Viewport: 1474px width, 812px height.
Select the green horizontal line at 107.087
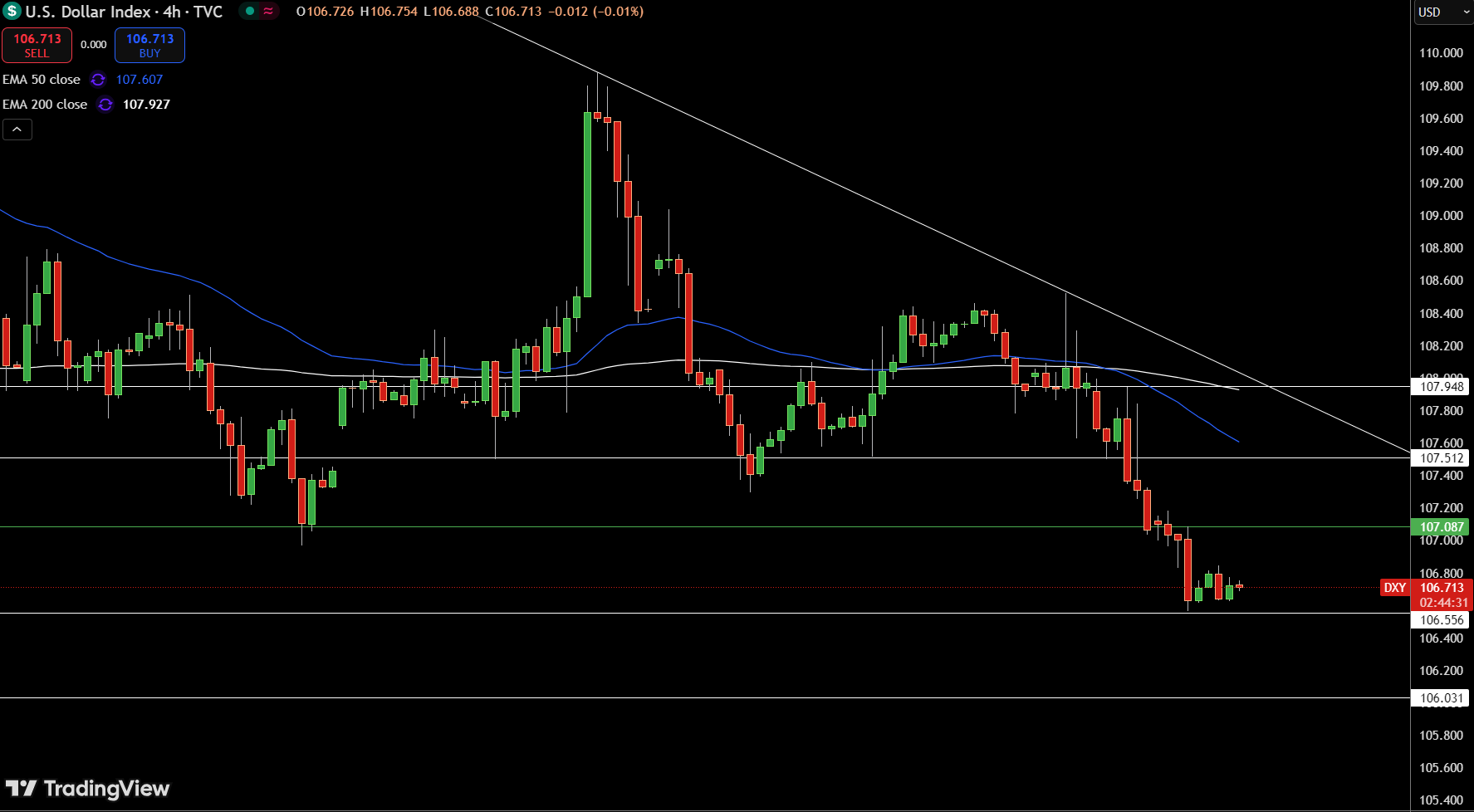coord(705,527)
